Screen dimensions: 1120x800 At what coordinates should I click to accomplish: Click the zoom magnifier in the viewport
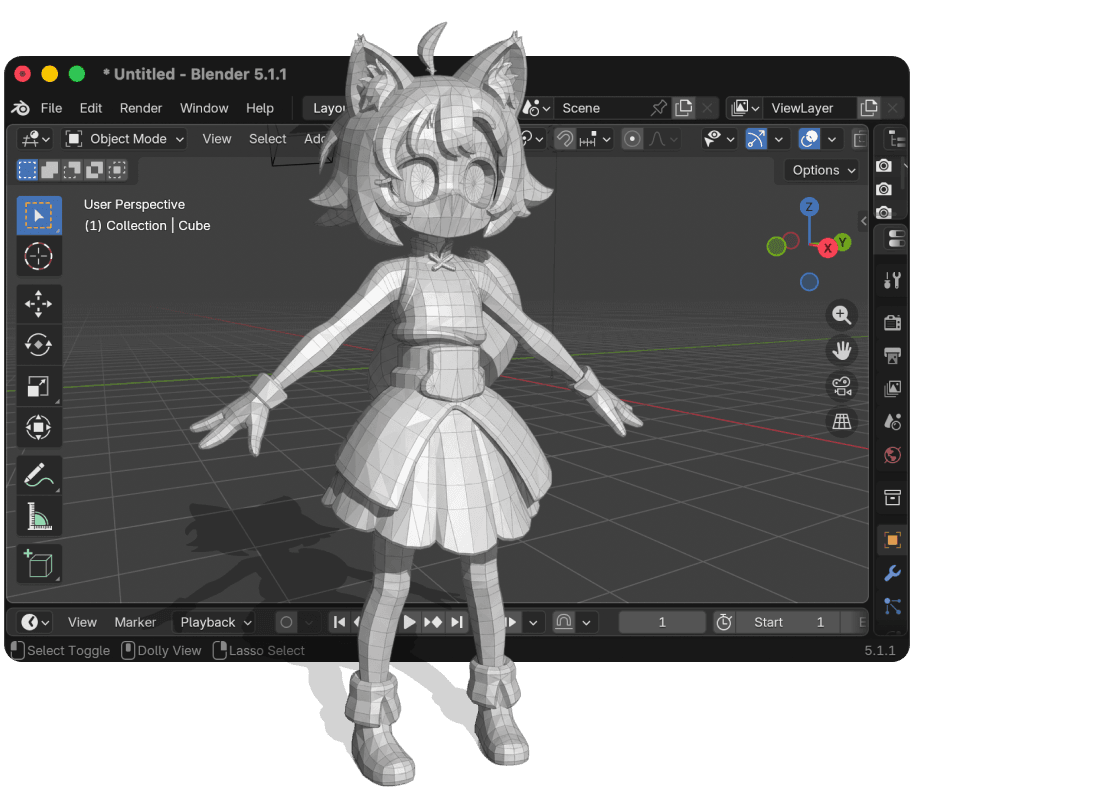click(841, 315)
